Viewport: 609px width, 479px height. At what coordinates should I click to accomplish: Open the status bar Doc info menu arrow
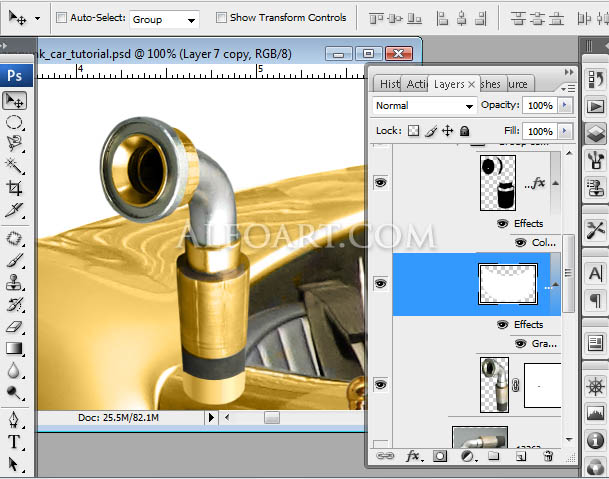pyautogui.click(x=211, y=418)
